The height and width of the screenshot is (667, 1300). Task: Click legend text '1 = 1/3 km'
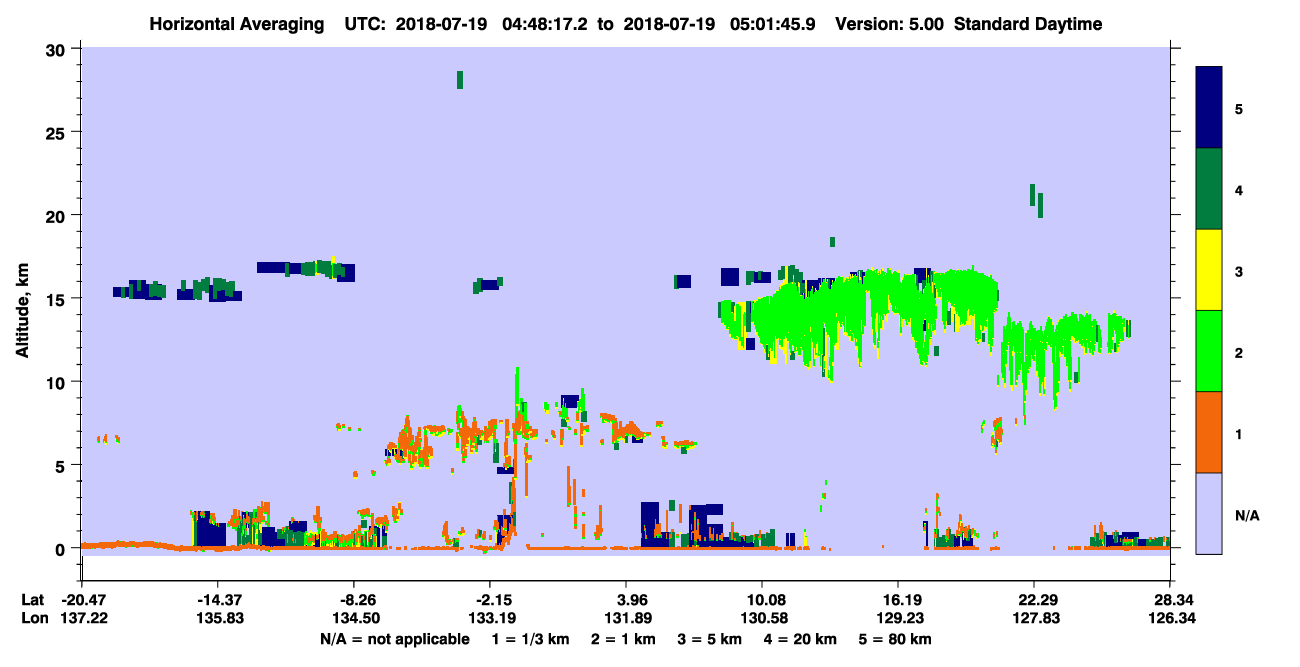click(x=528, y=638)
